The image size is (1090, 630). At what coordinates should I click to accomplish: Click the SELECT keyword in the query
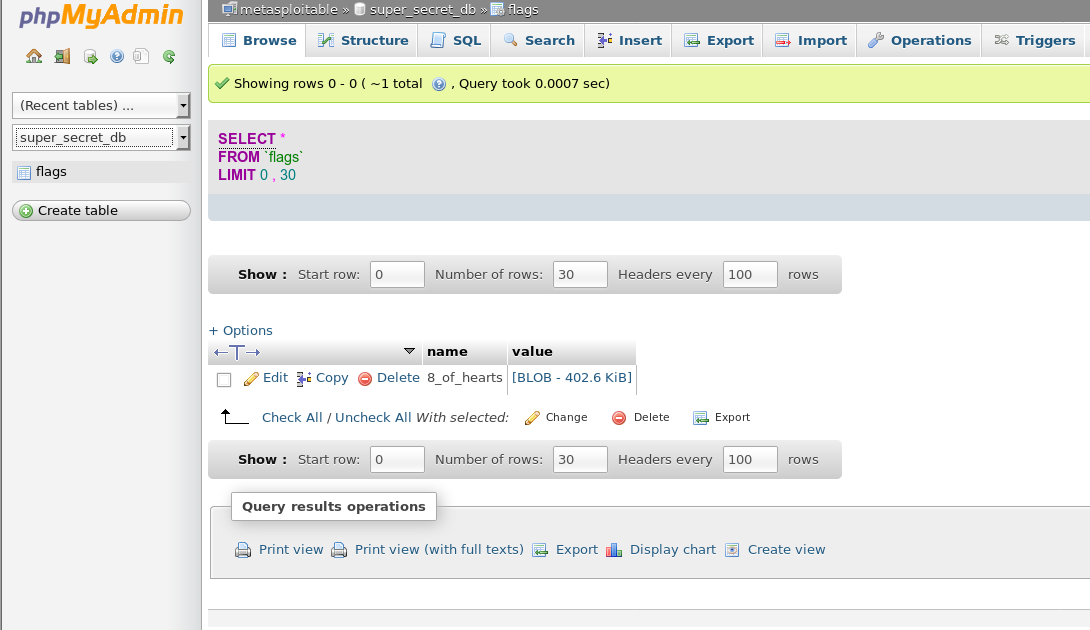pos(247,139)
